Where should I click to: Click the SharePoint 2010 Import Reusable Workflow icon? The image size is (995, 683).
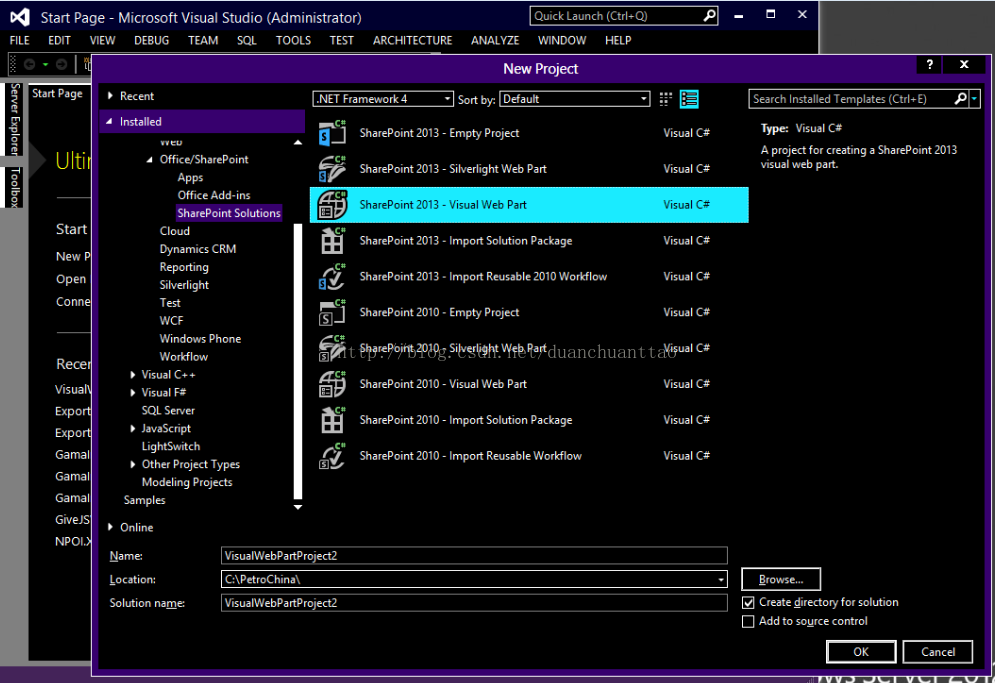[x=332, y=456]
